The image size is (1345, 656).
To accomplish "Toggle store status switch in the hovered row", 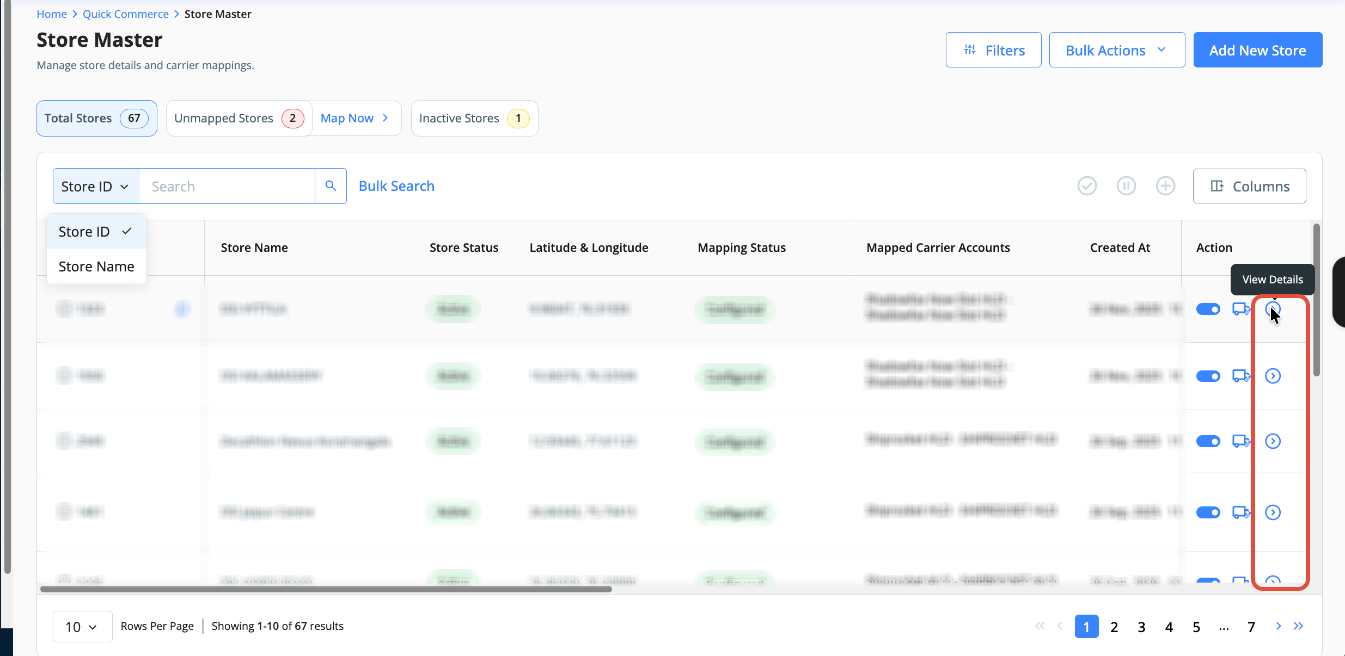I will click(1208, 310).
